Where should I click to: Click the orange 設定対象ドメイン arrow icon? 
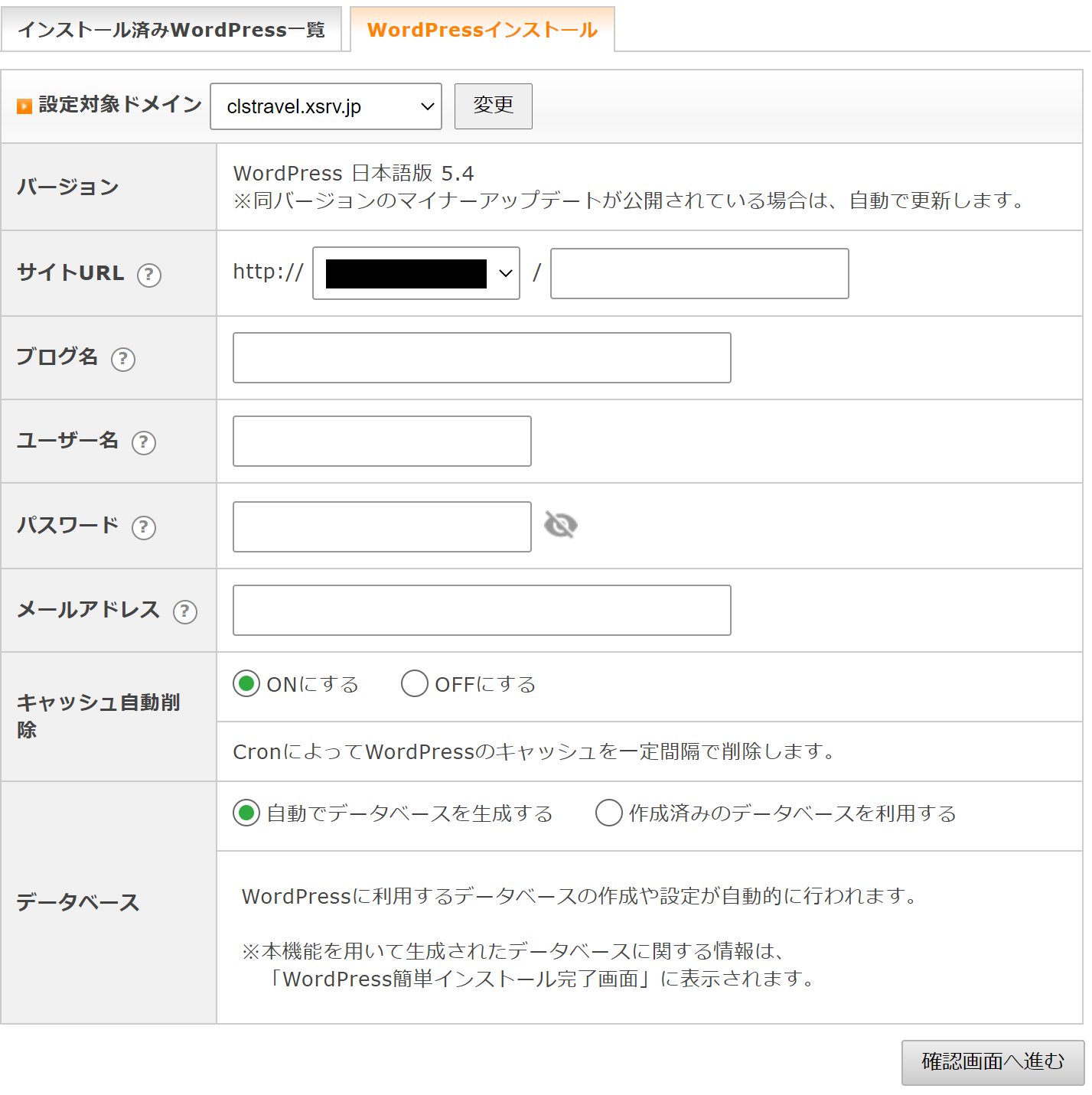pos(24,106)
